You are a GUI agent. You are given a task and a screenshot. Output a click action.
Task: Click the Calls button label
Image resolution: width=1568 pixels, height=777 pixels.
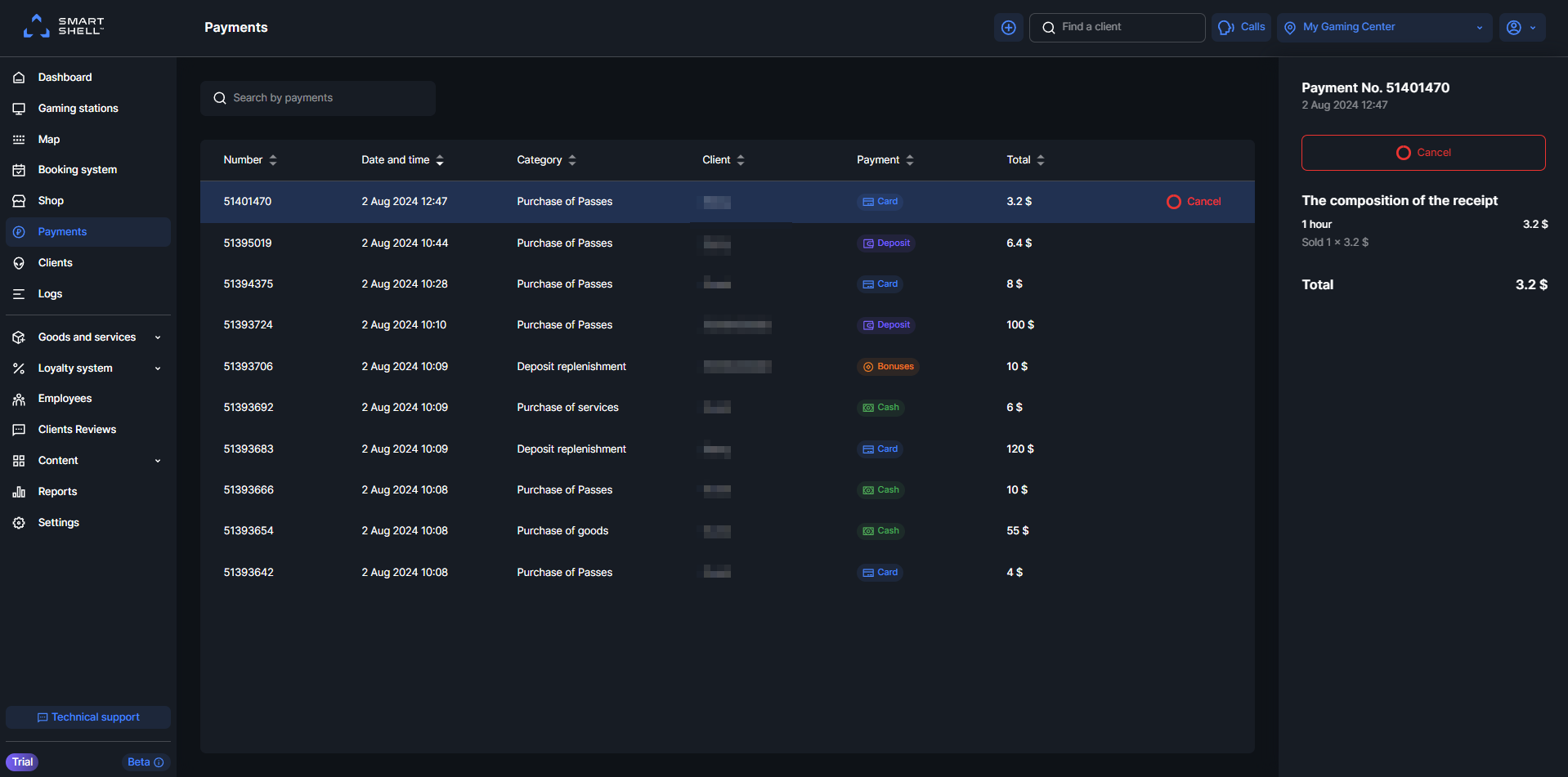pyautogui.click(x=1252, y=27)
